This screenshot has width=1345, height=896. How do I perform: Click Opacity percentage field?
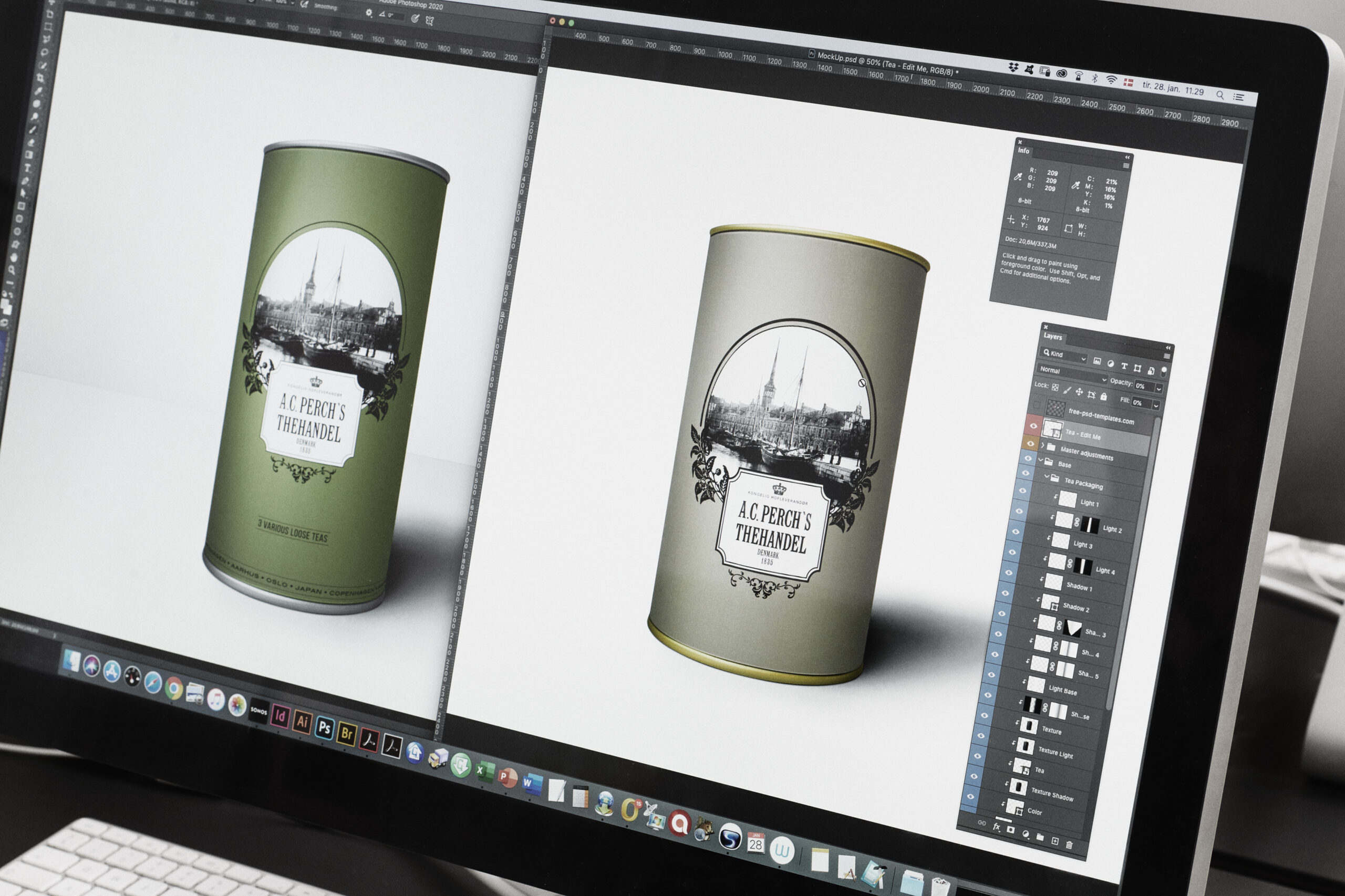click(1144, 386)
